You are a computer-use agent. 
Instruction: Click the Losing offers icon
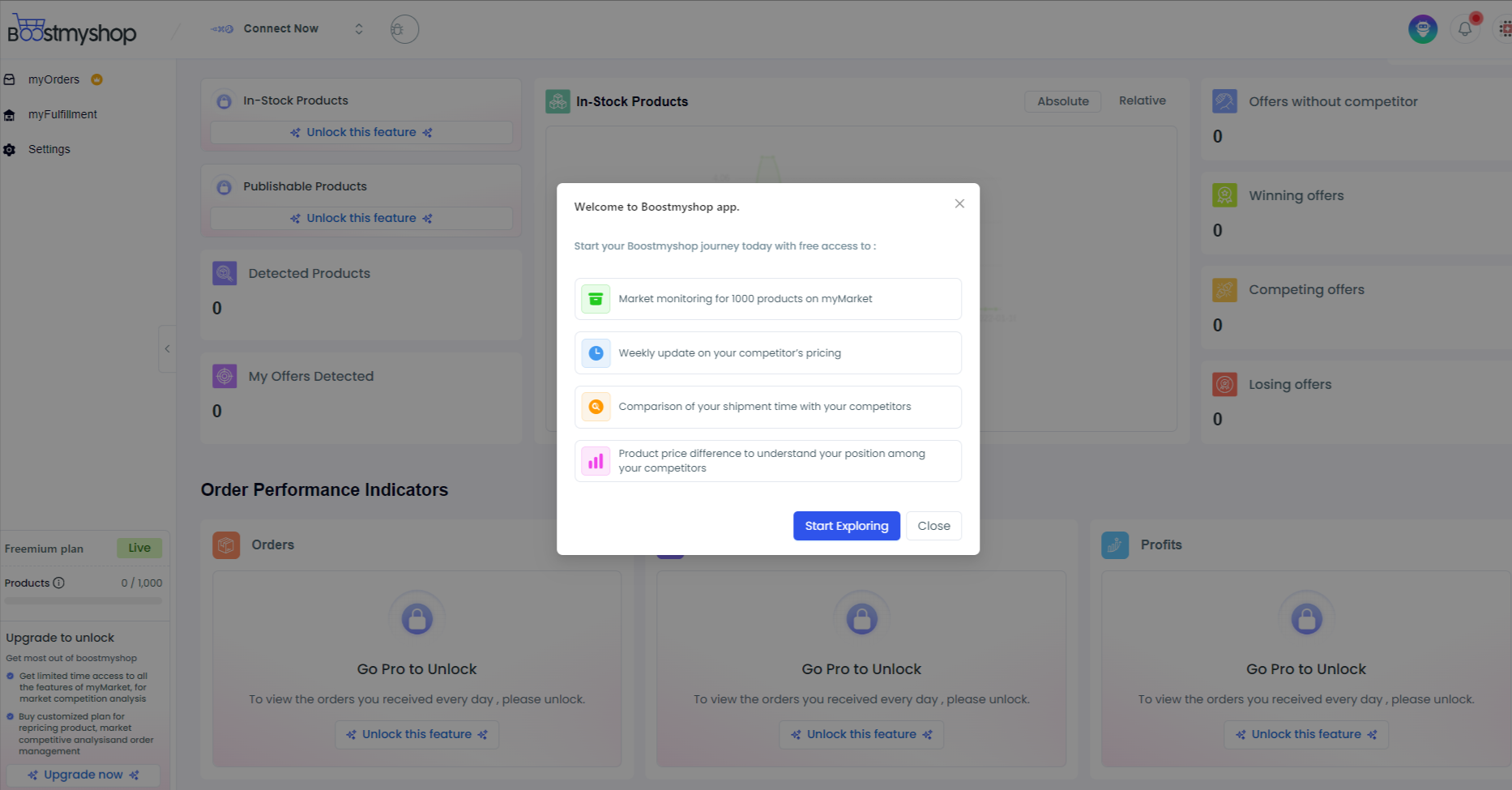(1224, 384)
